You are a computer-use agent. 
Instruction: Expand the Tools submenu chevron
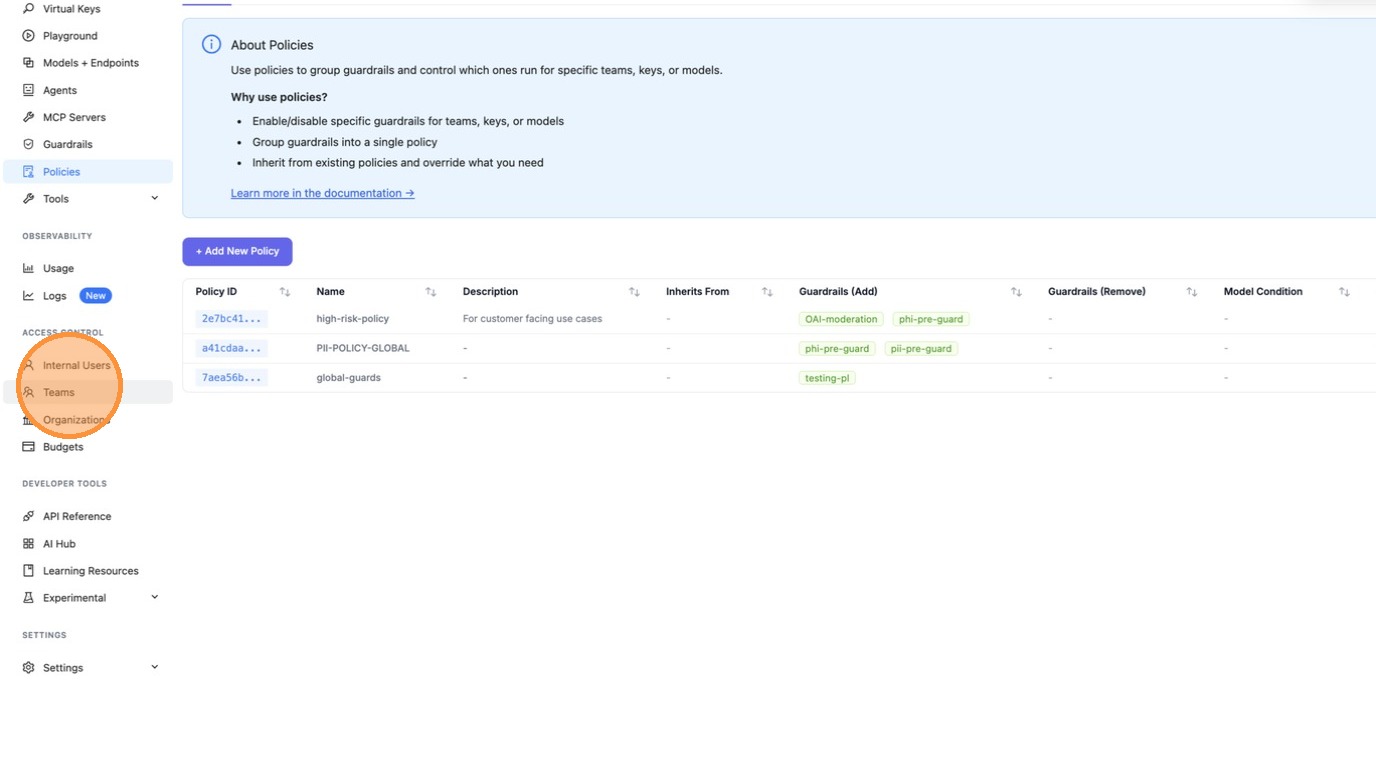click(155, 198)
